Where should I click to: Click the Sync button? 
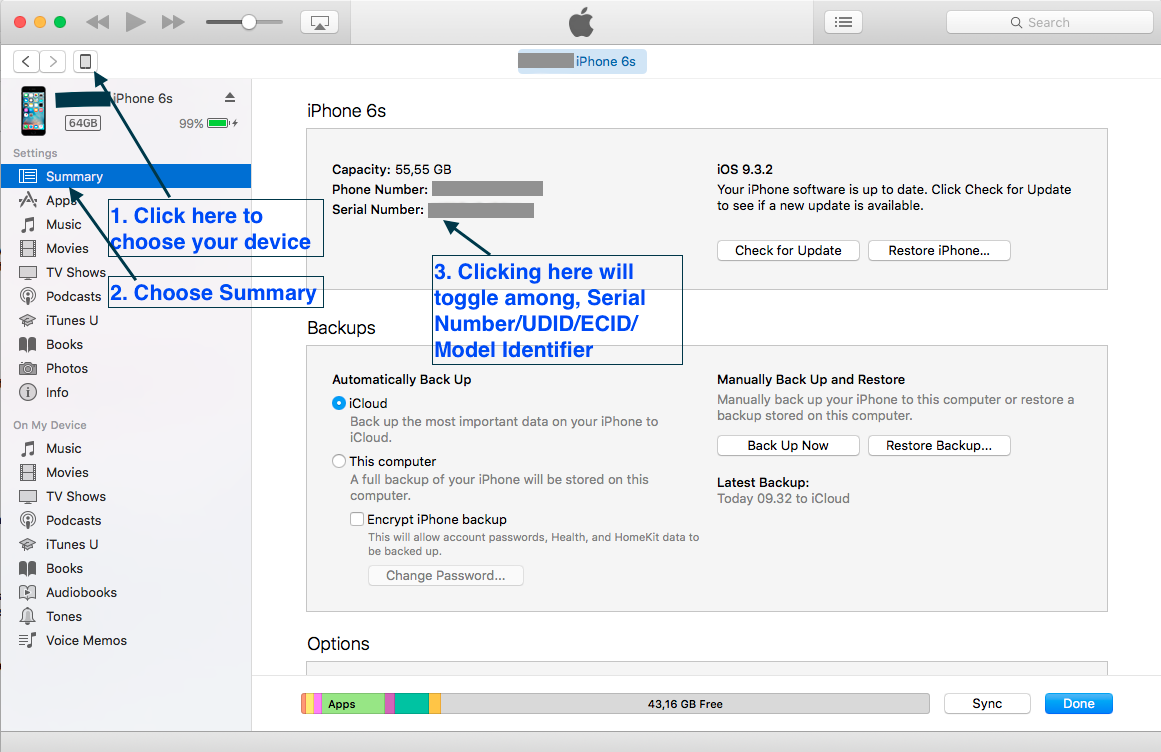click(x=987, y=703)
